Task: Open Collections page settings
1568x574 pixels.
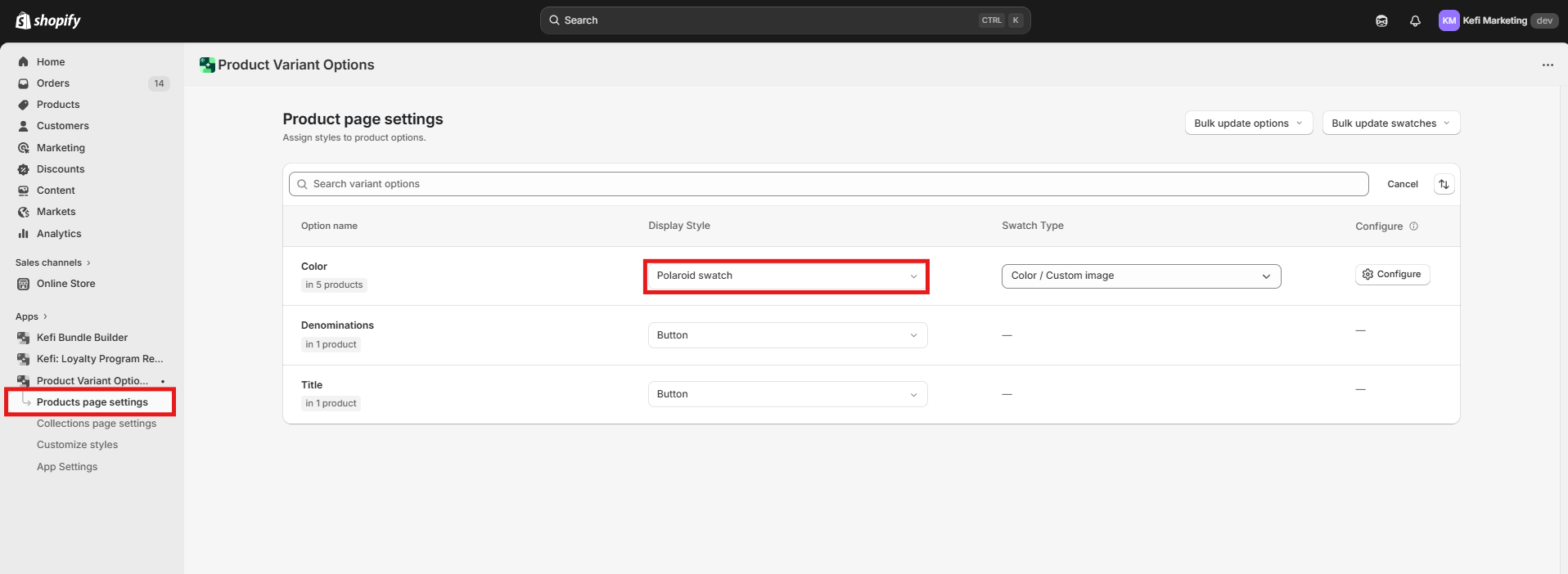Action: (96, 424)
